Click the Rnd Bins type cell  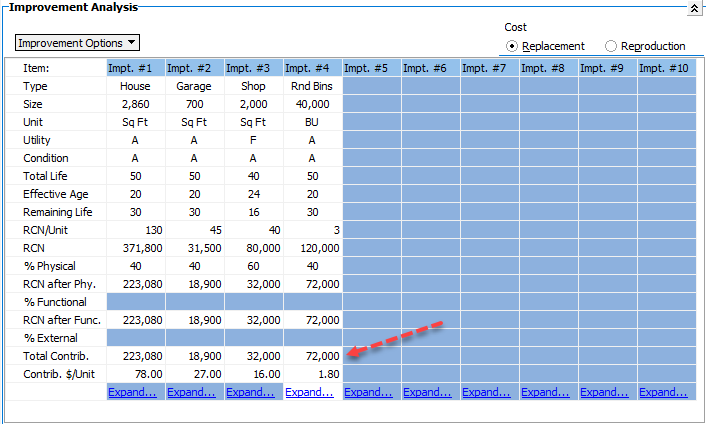pos(313,86)
